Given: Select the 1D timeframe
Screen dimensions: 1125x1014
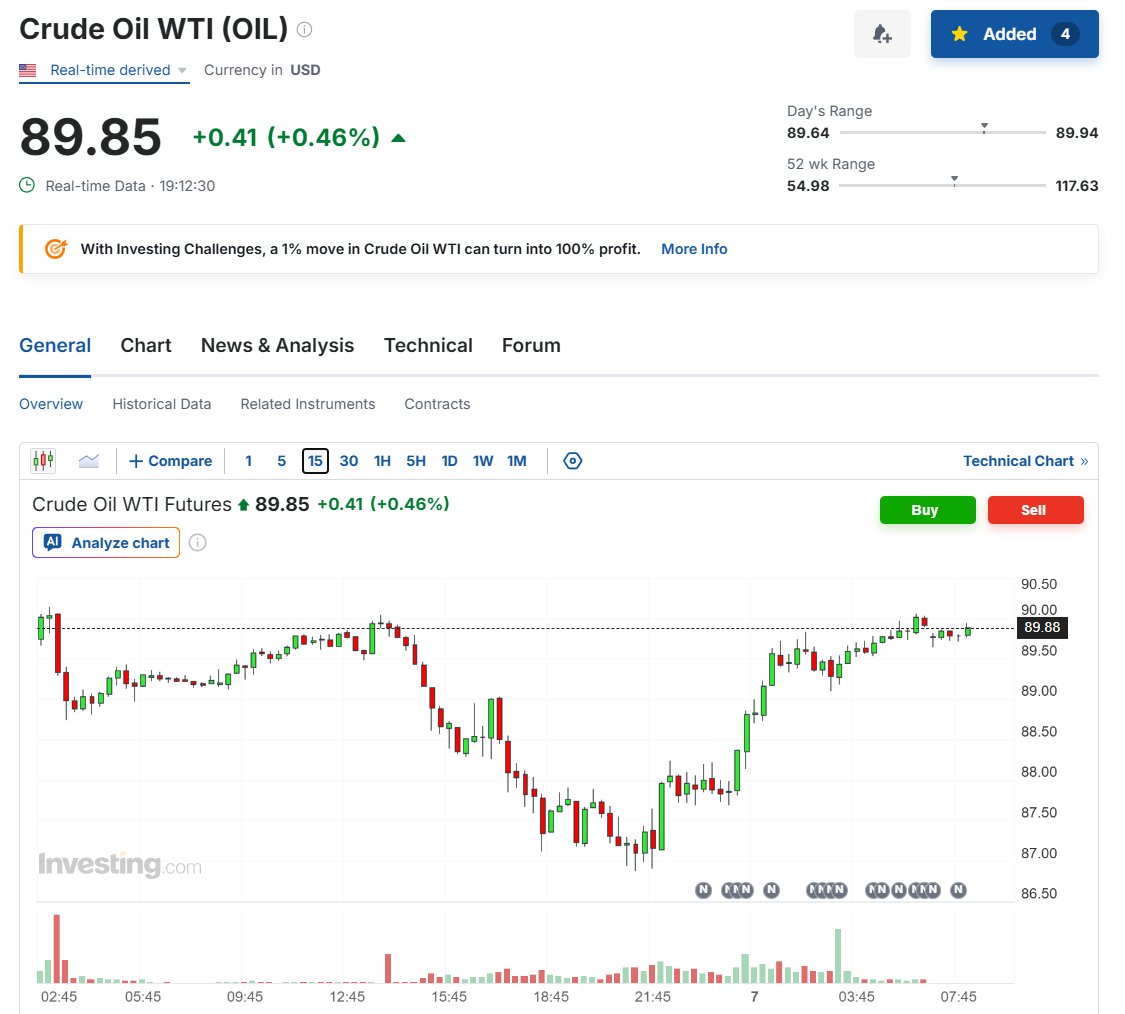Looking at the screenshot, I should coord(449,461).
